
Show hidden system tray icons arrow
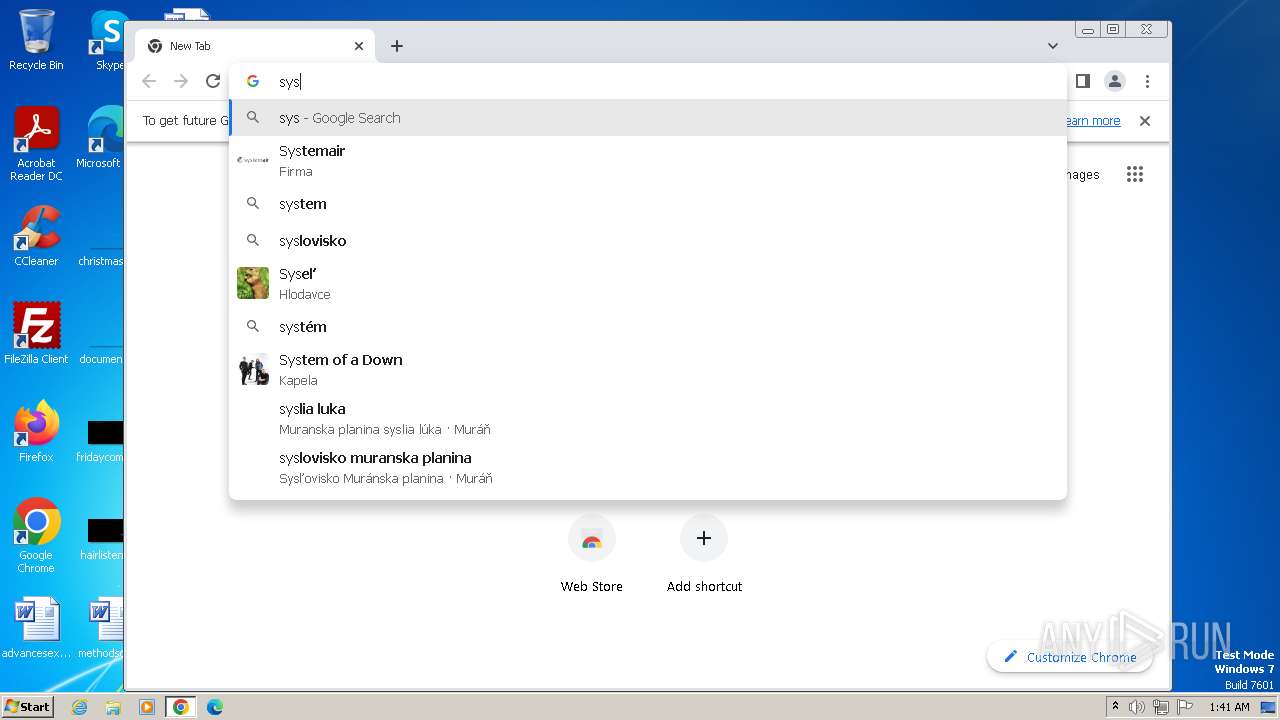click(x=1115, y=707)
